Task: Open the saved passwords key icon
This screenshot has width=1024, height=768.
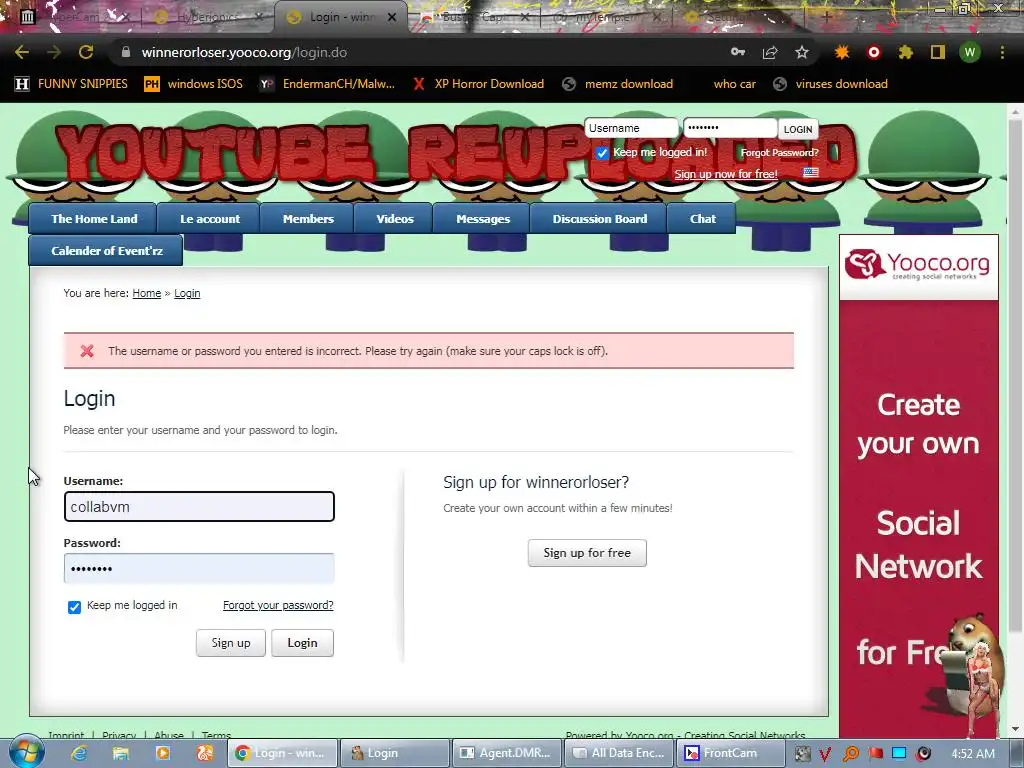Action: [738, 52]
